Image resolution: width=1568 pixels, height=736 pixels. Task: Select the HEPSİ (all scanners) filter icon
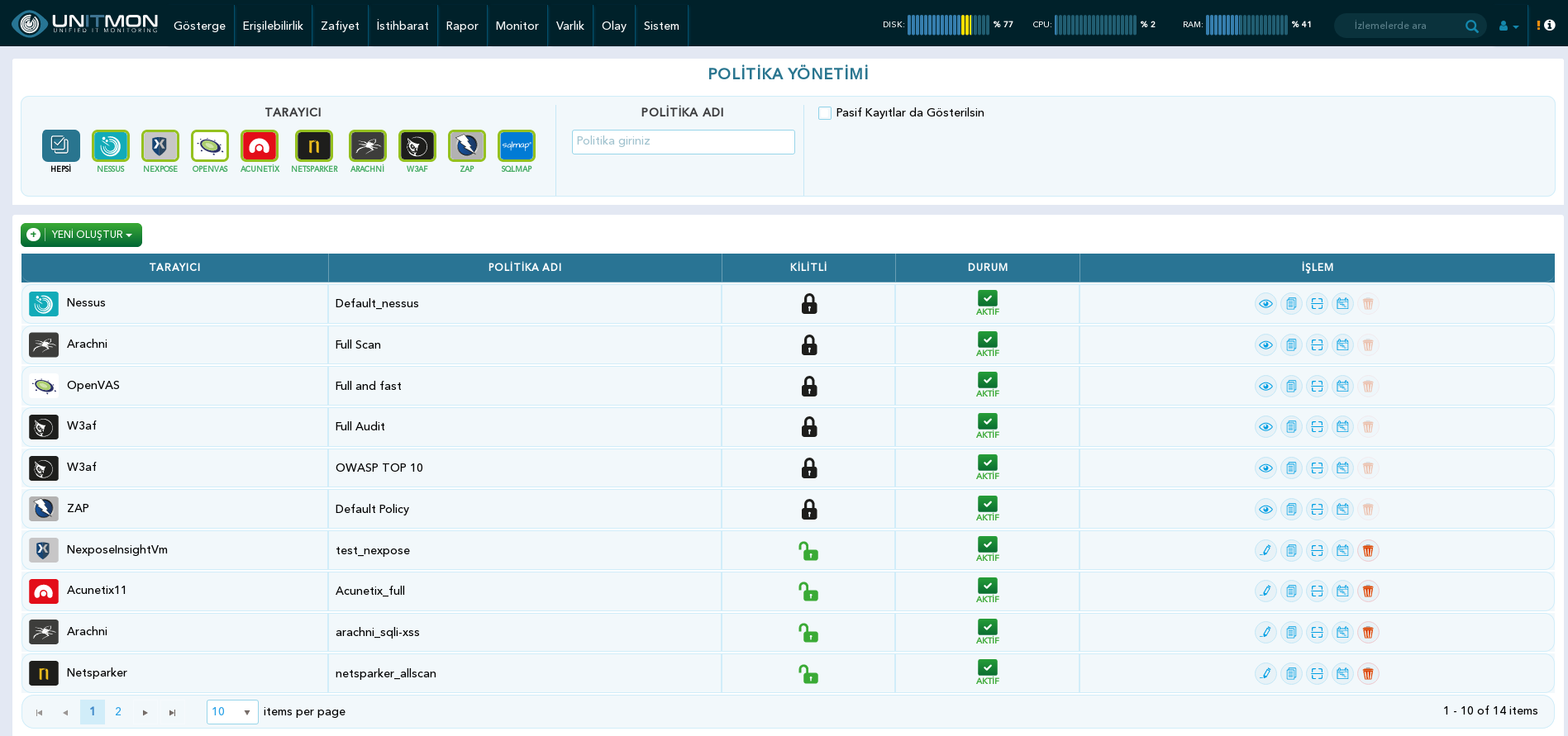(x=61, y=146)
